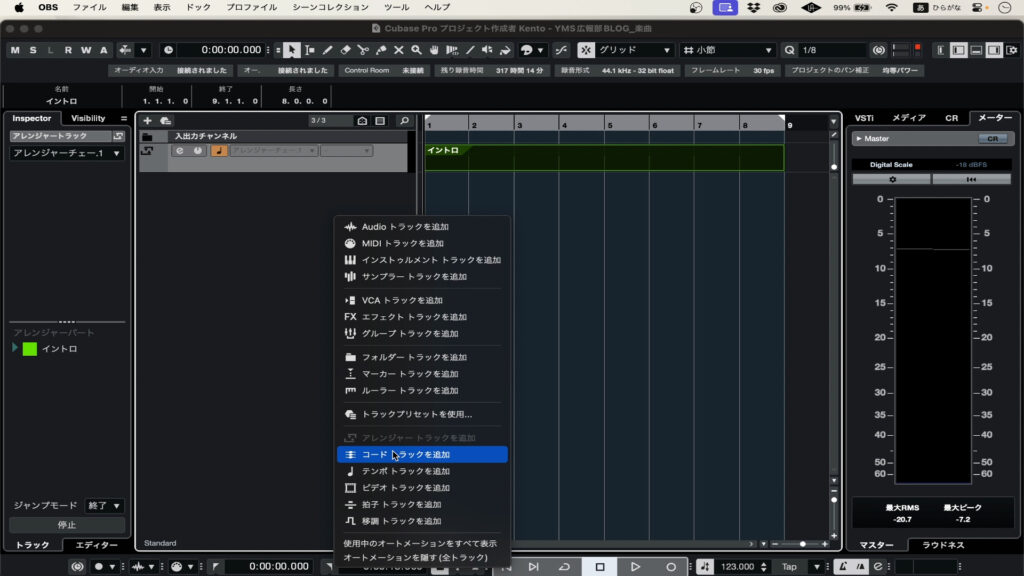Select the Range Selection tool
The height and width of the screenshot is (576, 1024).
click(310, 50)
